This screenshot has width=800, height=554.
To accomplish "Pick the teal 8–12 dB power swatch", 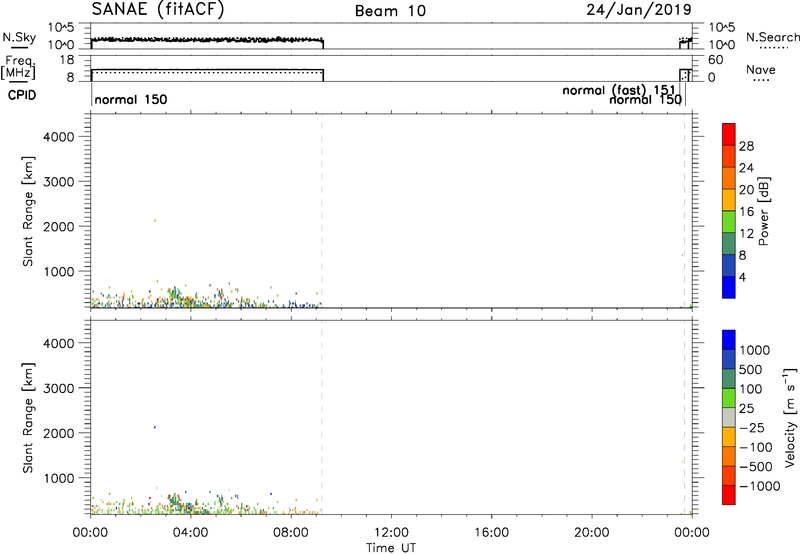I will click(x=729, y=243).
